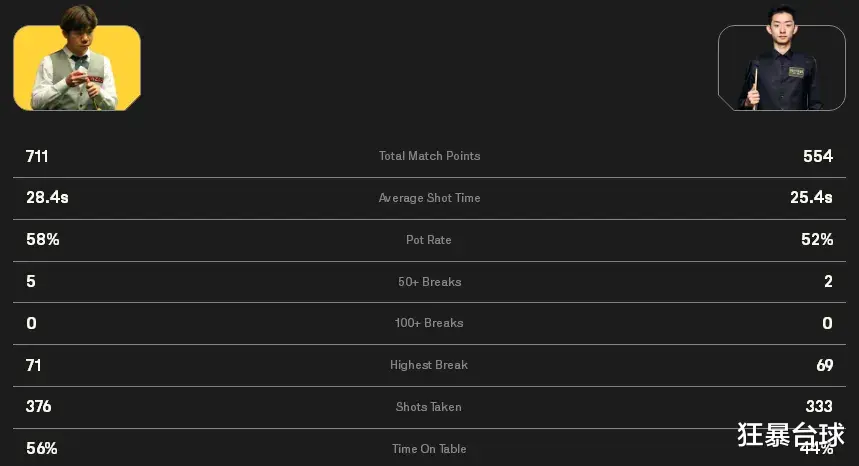Image resolution: width=859 pixels, height=466 pixels.
Task: Click the Pot Rate label
Action: [429, 240]
